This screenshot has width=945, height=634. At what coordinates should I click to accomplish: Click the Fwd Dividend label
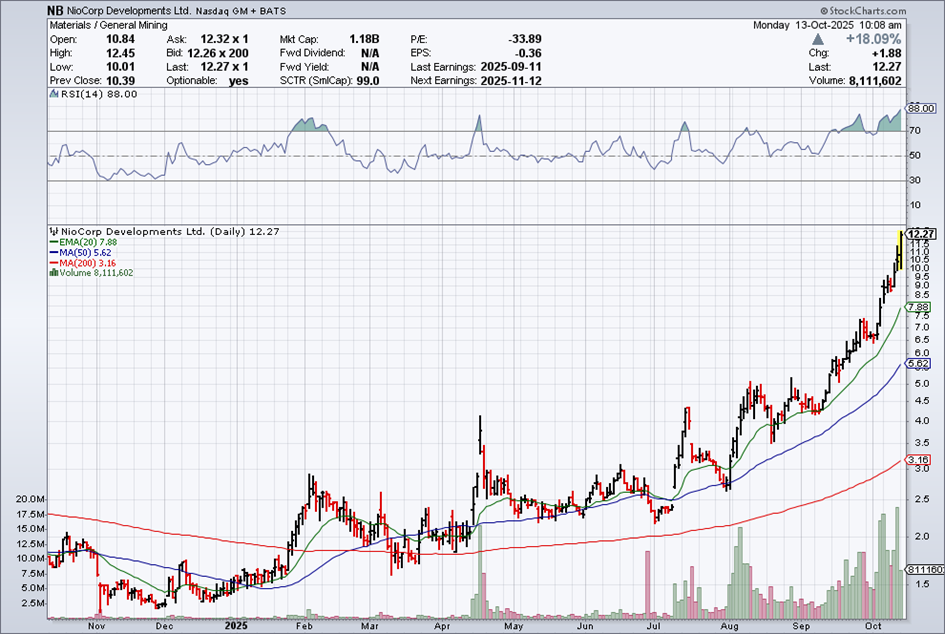point(312,53)
